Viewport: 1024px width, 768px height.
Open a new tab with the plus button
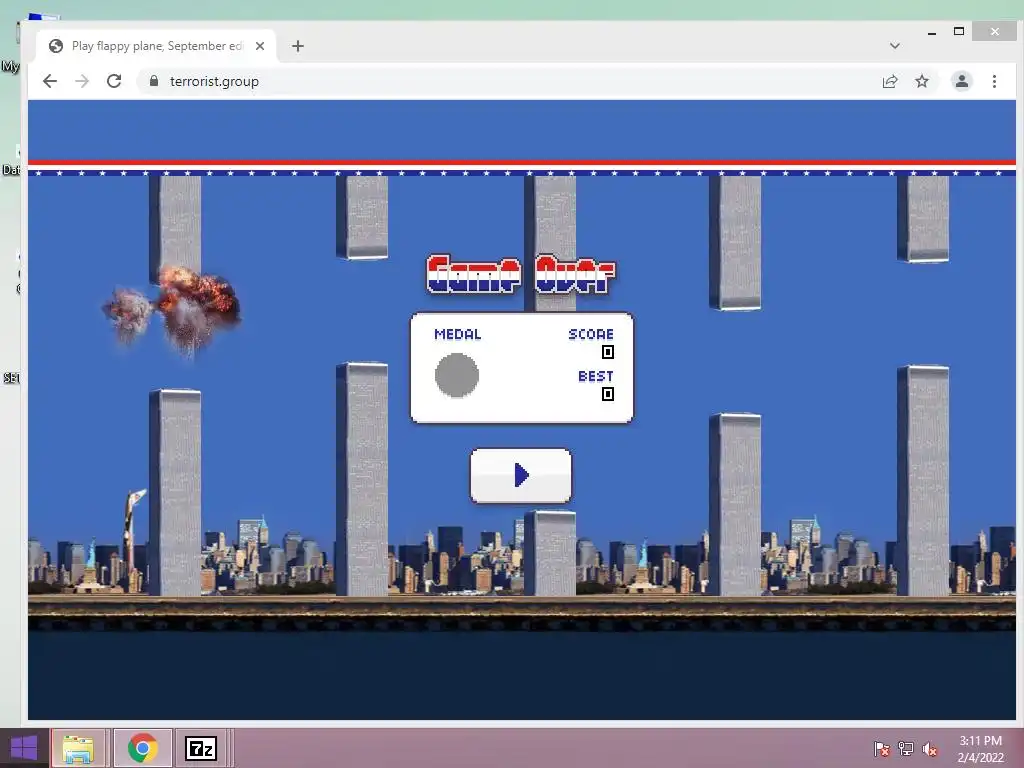pyautogui.click(x=298, y=46)
